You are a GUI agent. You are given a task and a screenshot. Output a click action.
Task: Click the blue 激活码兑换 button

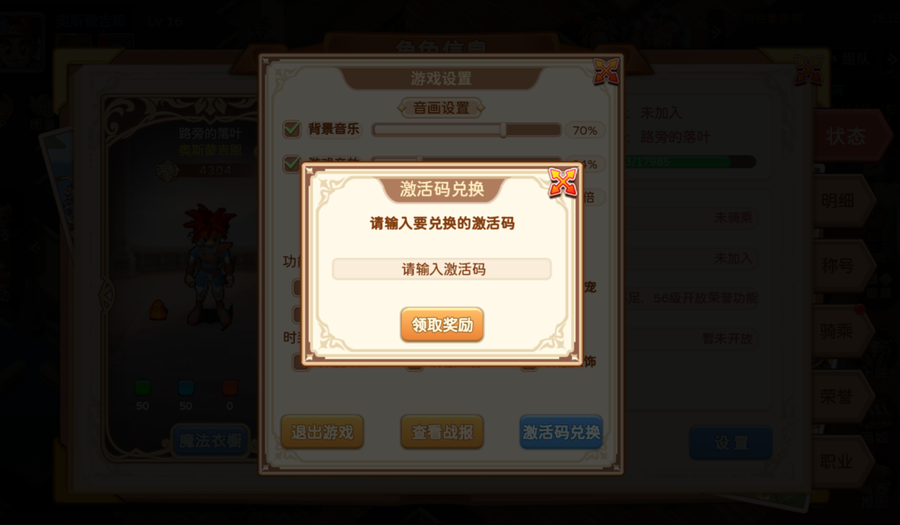tap(561, 432)
